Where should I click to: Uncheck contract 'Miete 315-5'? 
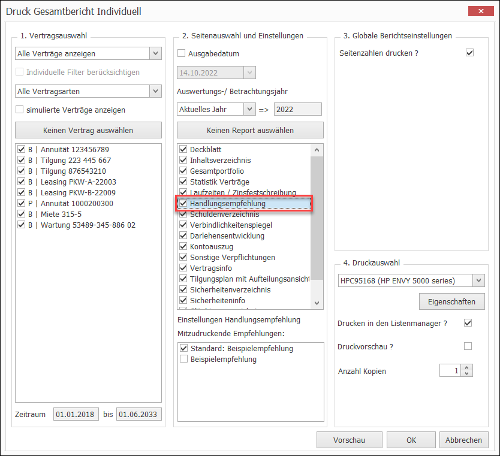(x=21, y=214)
